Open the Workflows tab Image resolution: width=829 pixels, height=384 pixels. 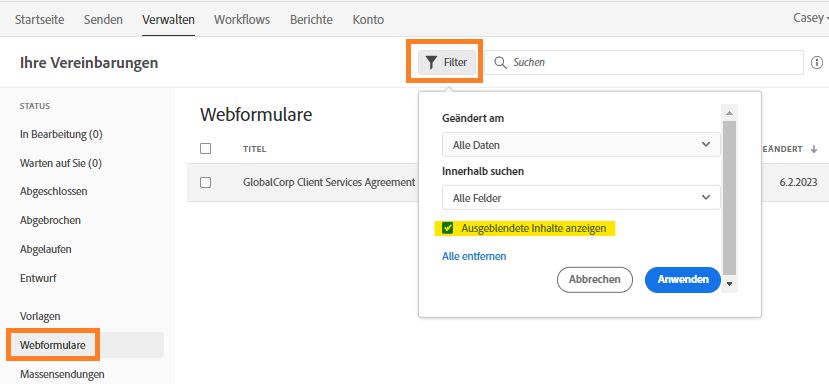(x=242, y=20)
